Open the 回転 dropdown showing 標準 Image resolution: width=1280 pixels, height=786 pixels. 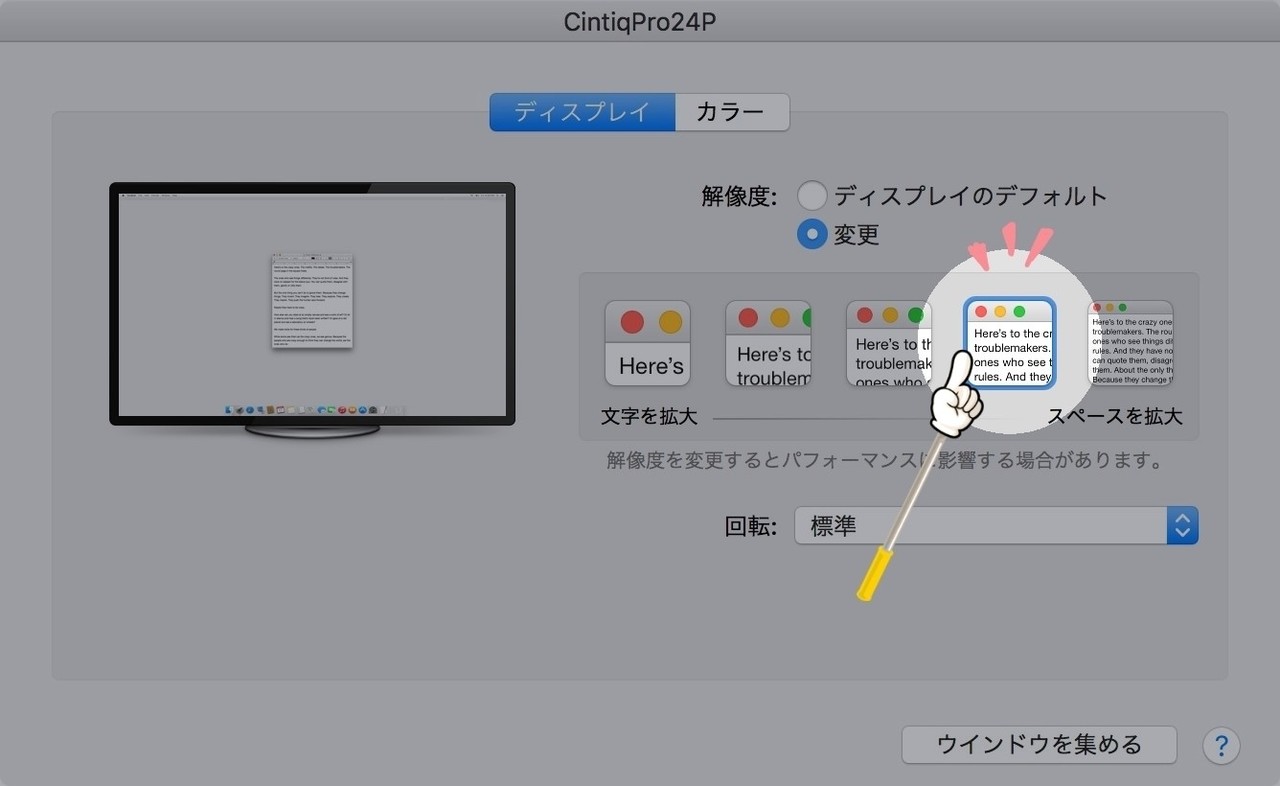980,526
